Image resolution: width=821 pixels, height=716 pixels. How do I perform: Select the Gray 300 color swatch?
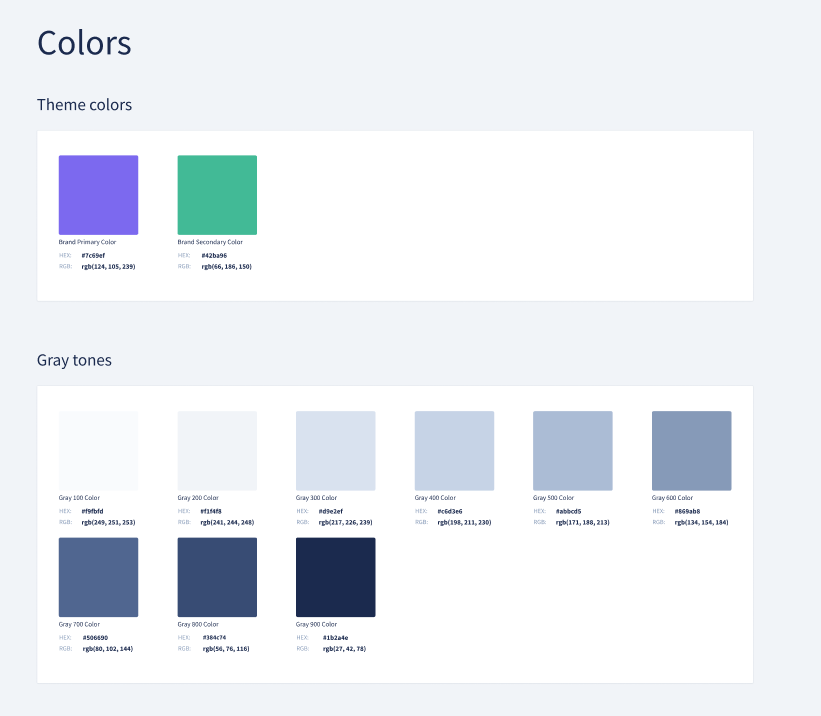tap(335, 451)
